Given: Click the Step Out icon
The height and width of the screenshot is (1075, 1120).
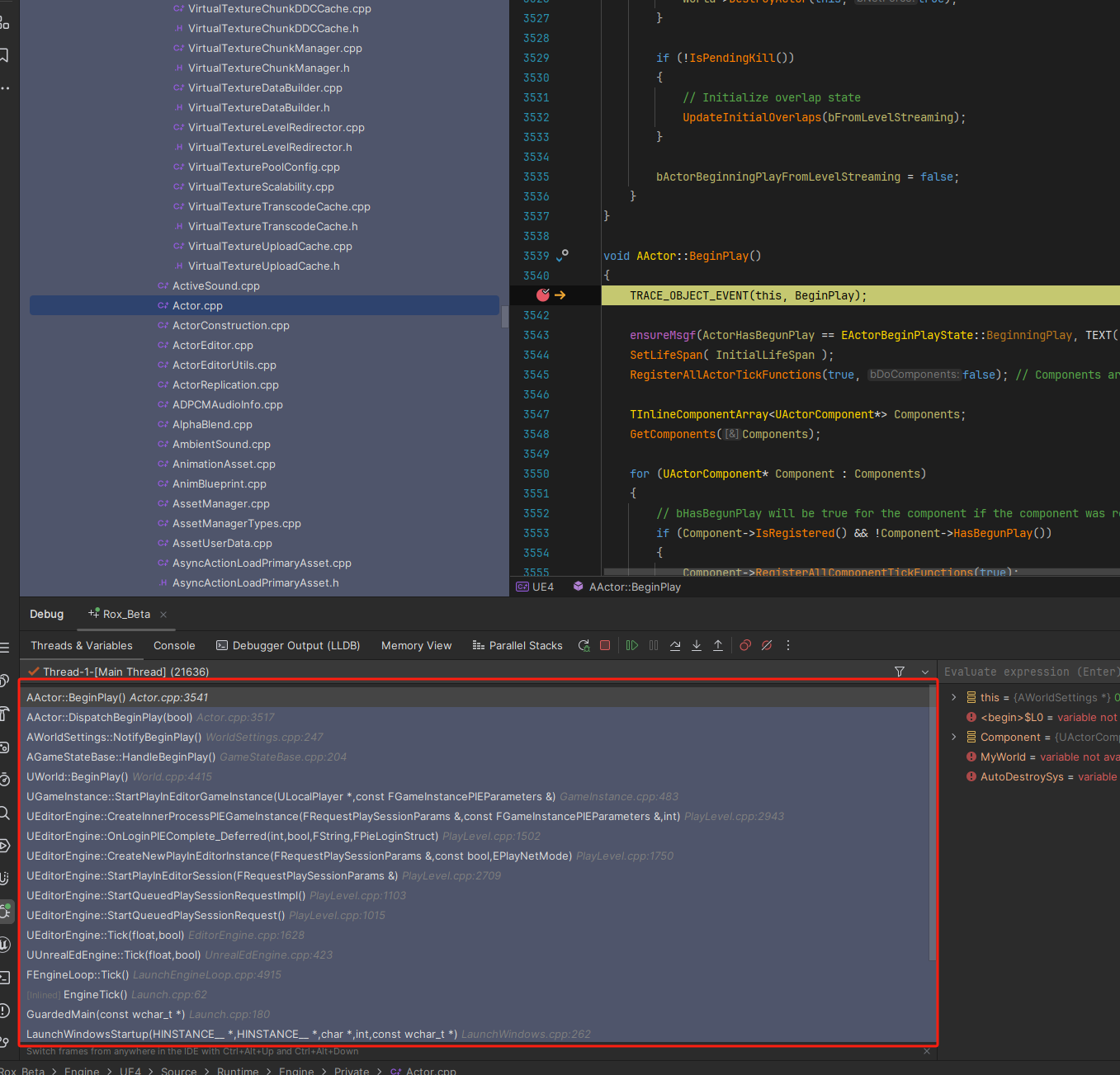Looking at the screenshot, I should (718, 645).
